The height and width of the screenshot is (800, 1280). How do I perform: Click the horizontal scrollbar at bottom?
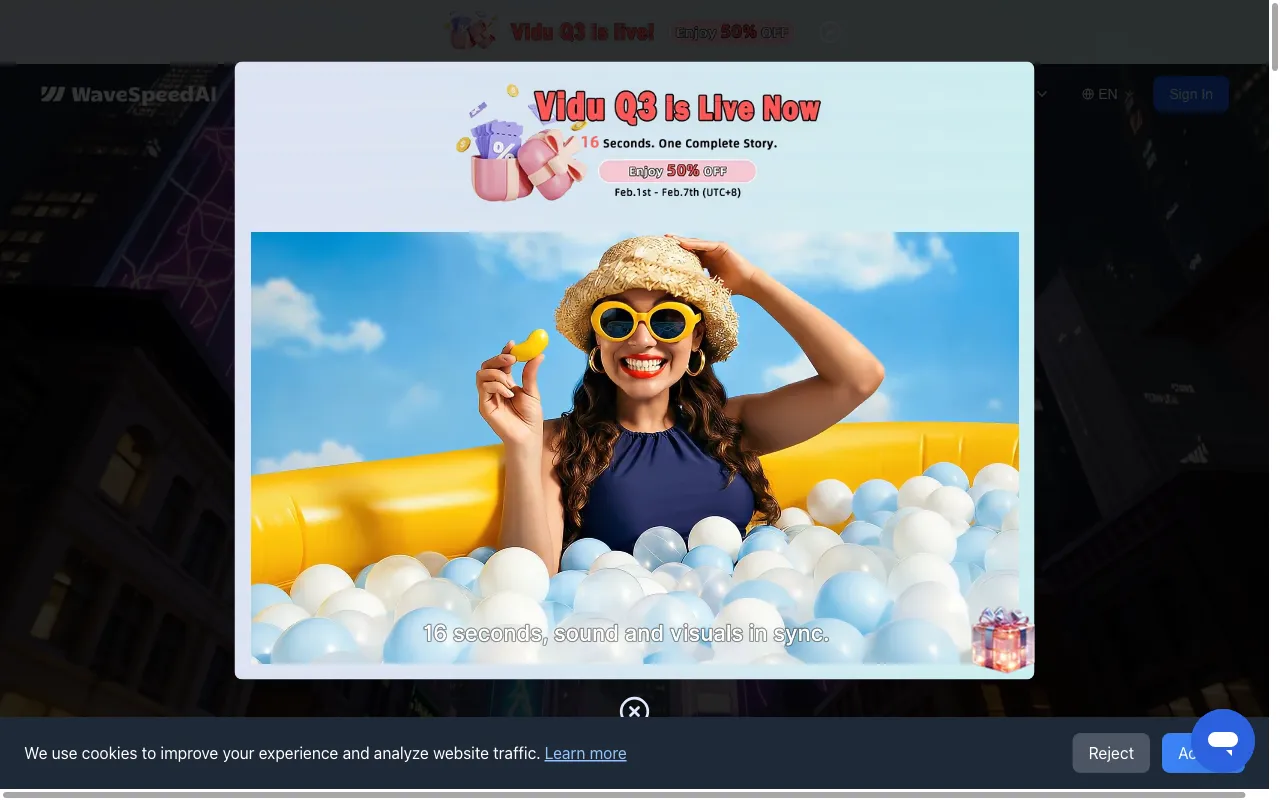click(624, 795)
